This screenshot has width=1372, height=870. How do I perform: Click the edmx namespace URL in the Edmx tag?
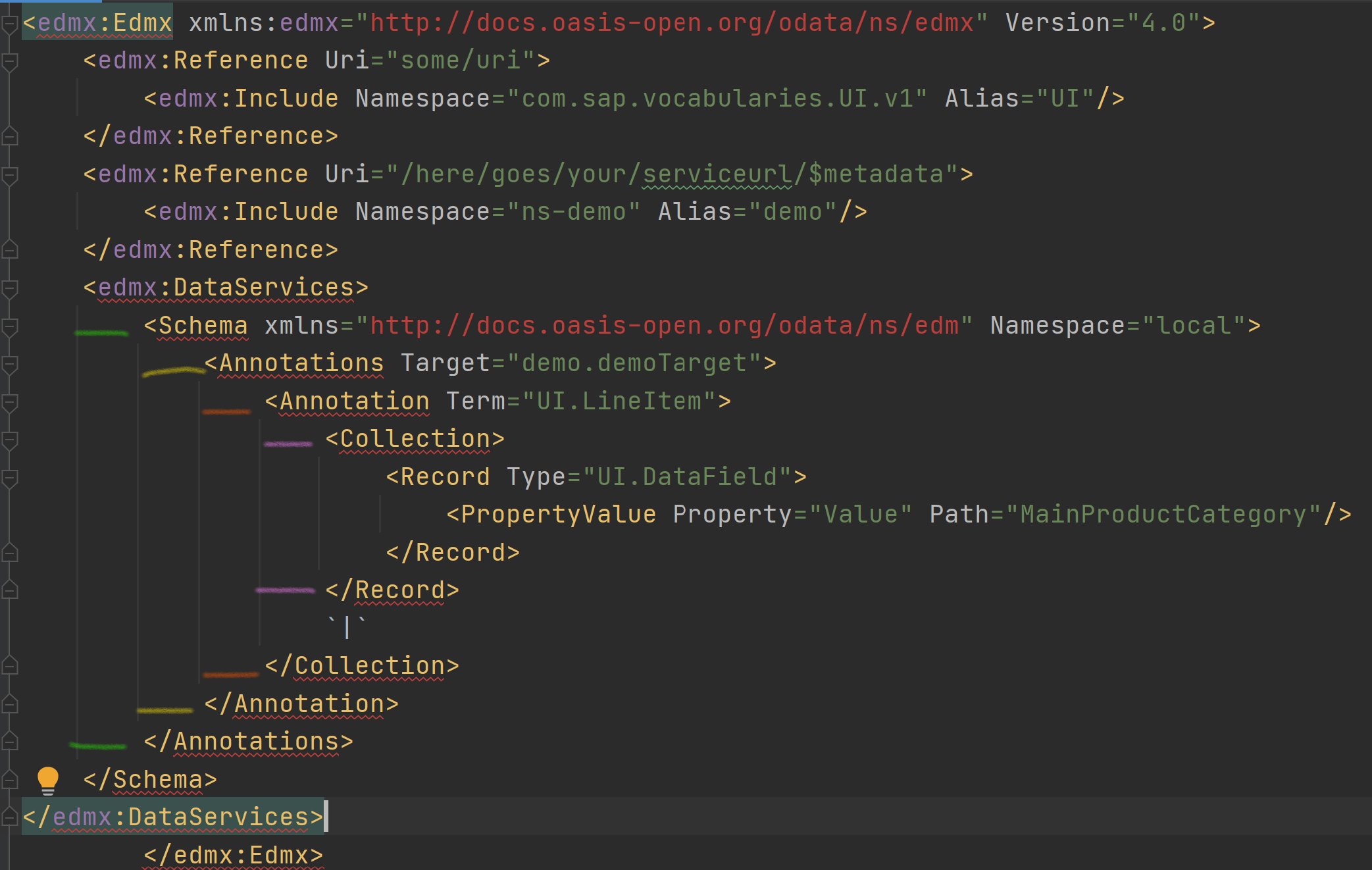point(671,23)
